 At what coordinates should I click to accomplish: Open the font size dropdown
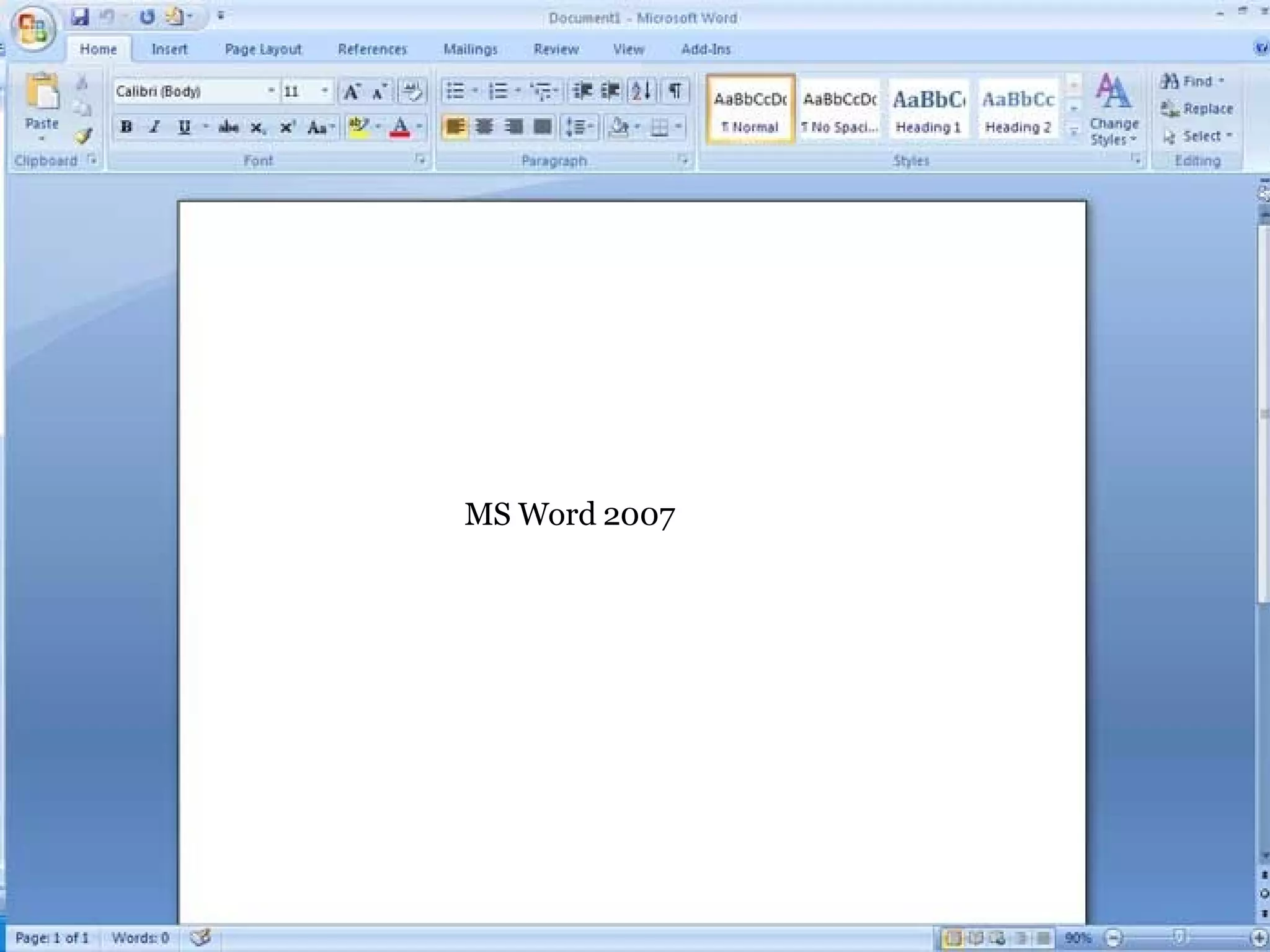(324, 91)
